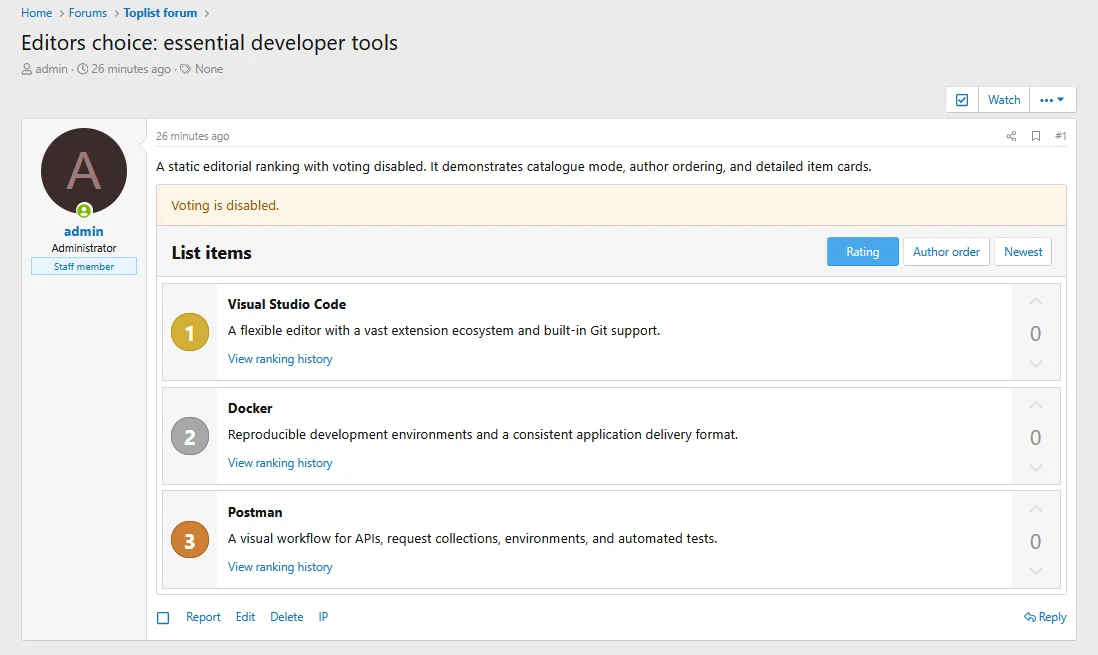This screenshot has height=655, width=1098.
Task: Click the Visual Studio Code item title
Action: click(287, 304)
